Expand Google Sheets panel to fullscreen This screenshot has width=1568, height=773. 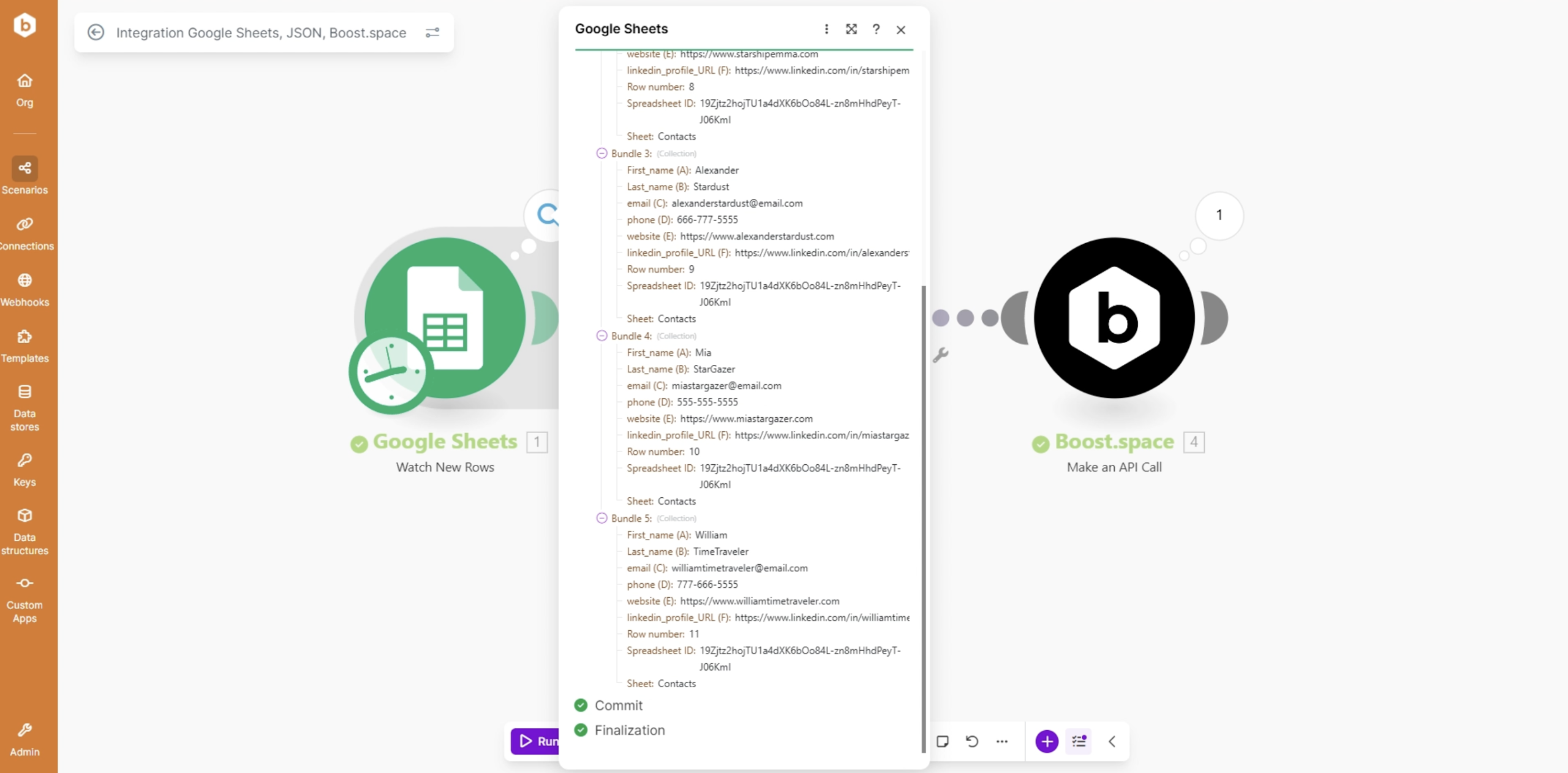tap(851, 29)
